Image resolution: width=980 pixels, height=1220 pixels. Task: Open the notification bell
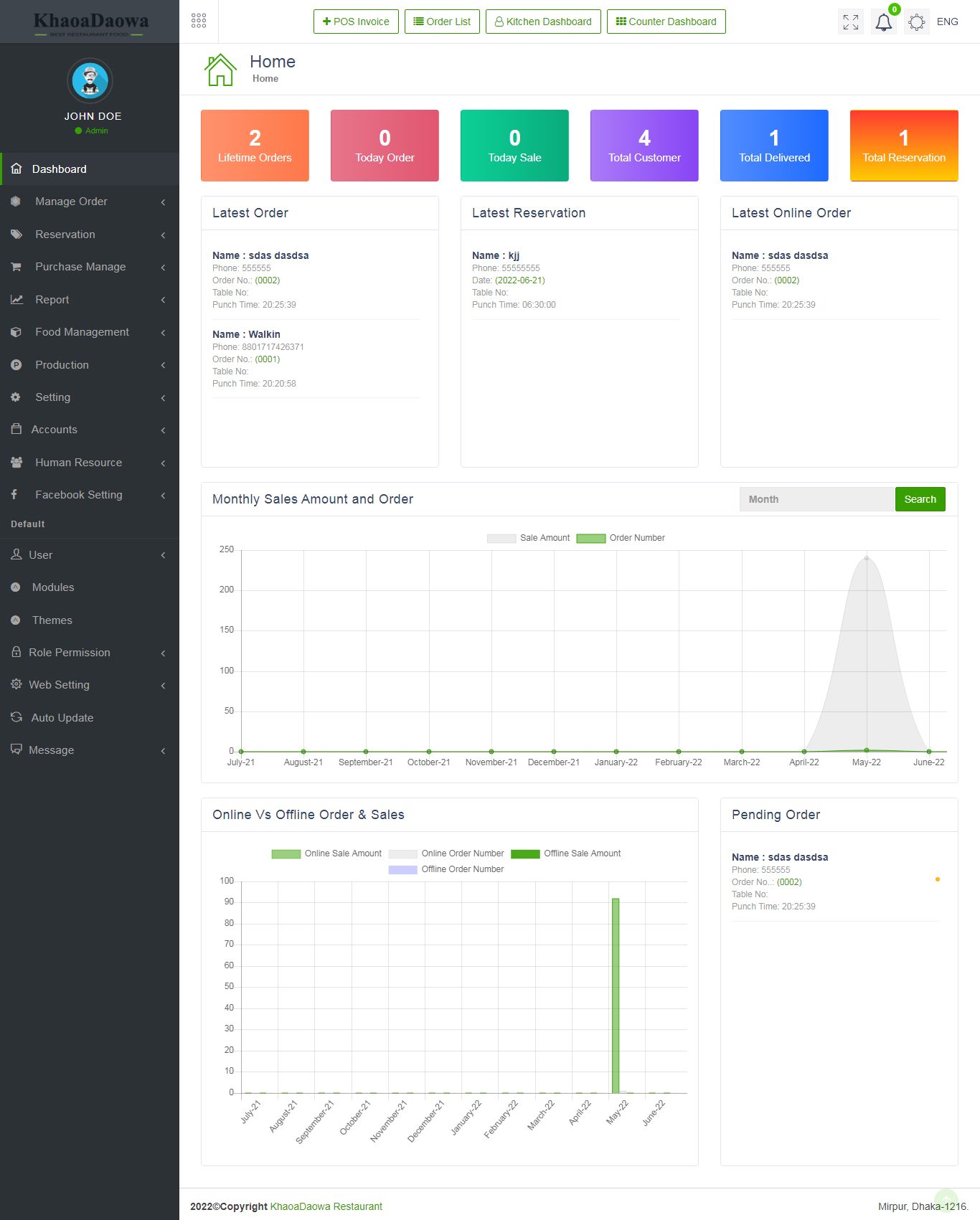[x=883, y=22]
